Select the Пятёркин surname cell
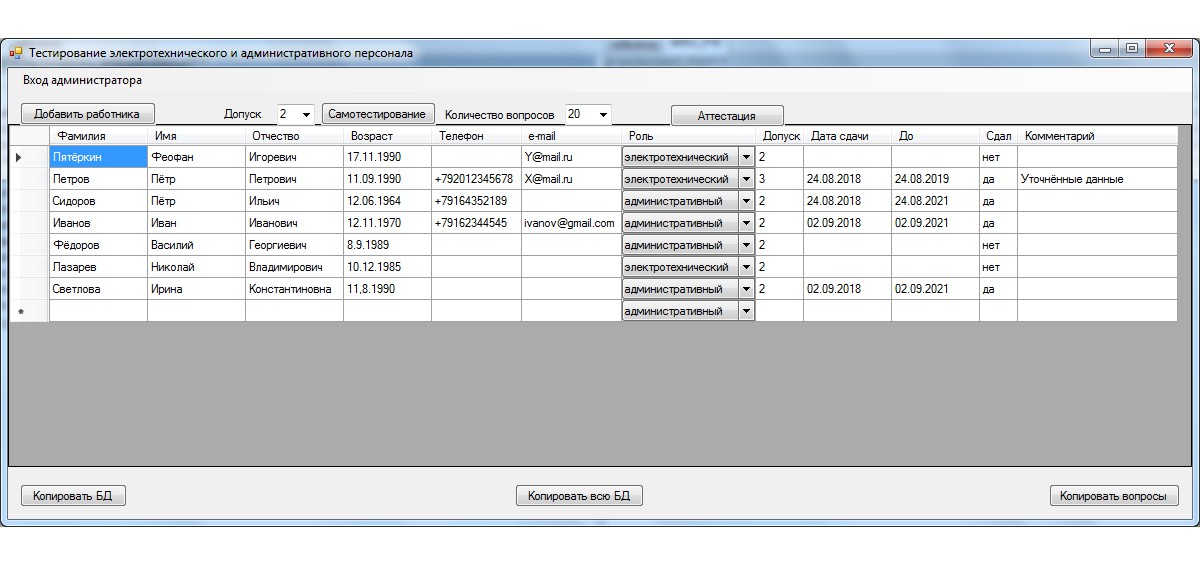The height and width of the screenshot is (564, 1200). point(98,157)
